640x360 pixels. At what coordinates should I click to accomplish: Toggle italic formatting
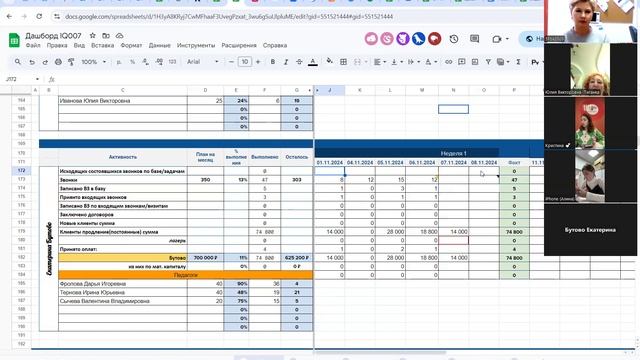coord(286,62)
